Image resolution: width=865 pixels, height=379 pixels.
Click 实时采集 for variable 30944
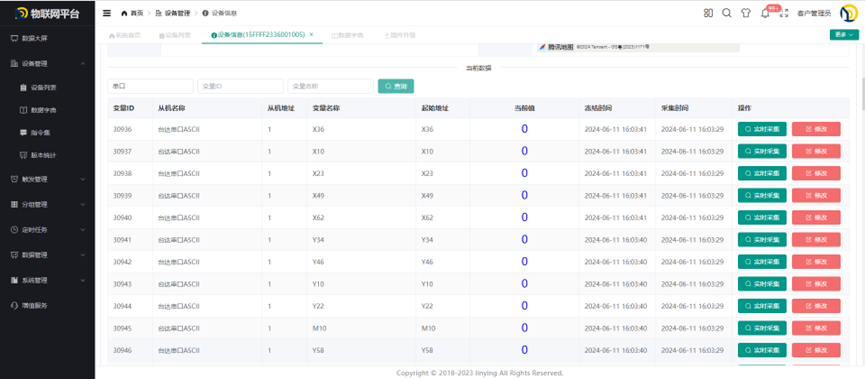coord(762,306)
